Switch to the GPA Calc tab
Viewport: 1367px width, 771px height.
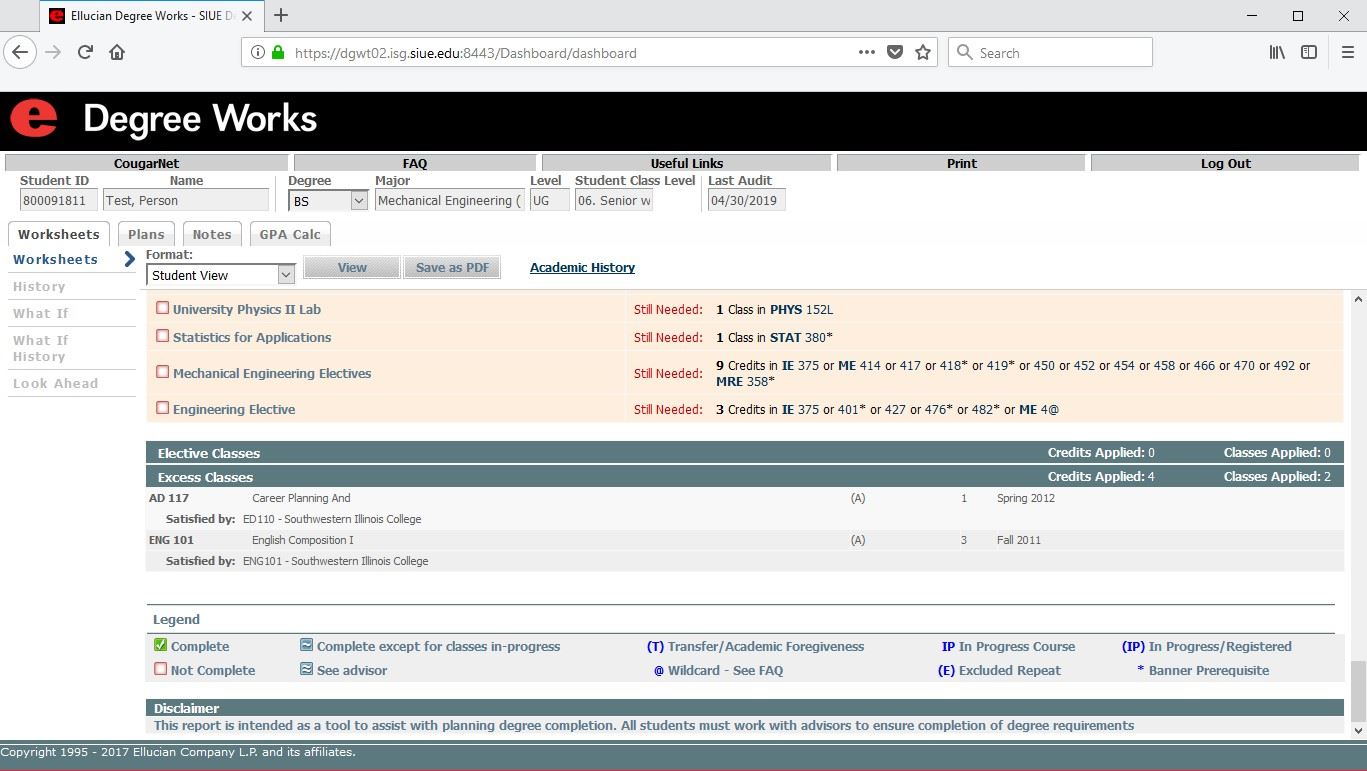290,235
